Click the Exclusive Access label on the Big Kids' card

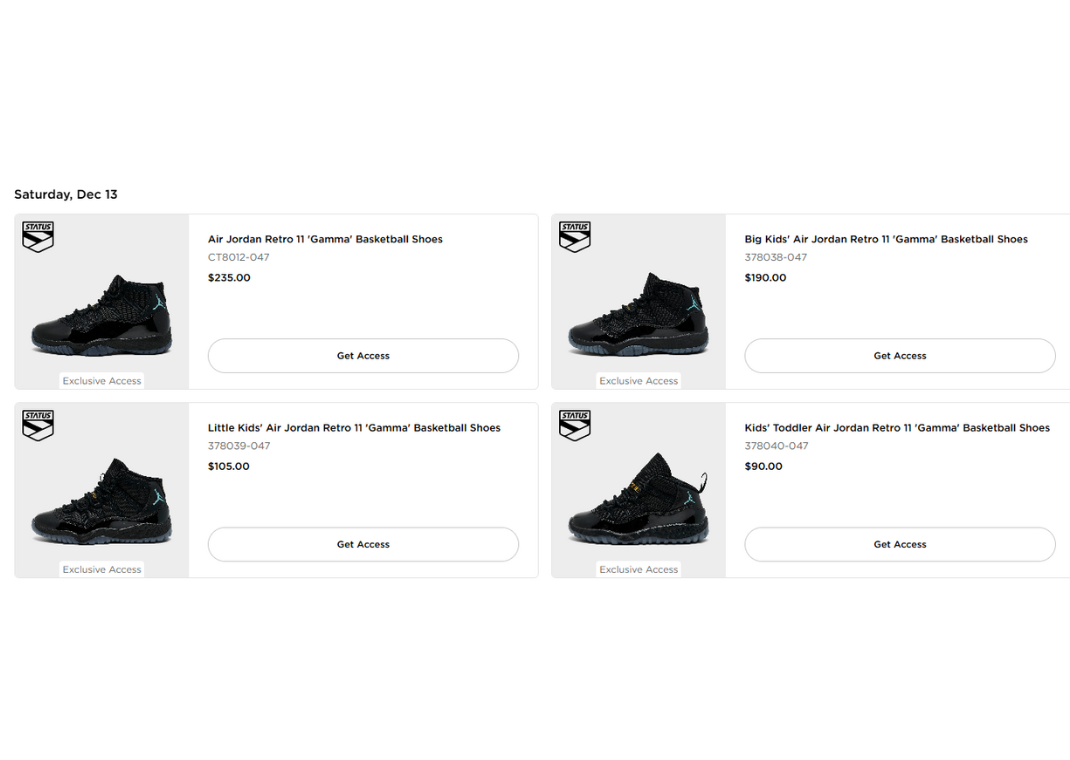coord(638,380)
